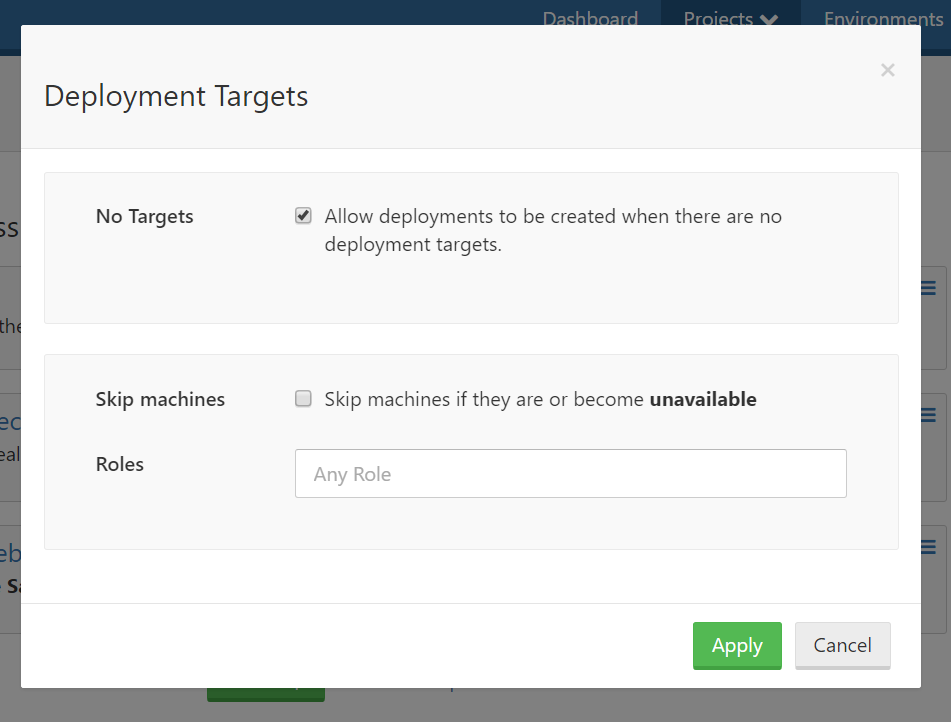Open the bottom card's hamburger menu

point(928,547)
